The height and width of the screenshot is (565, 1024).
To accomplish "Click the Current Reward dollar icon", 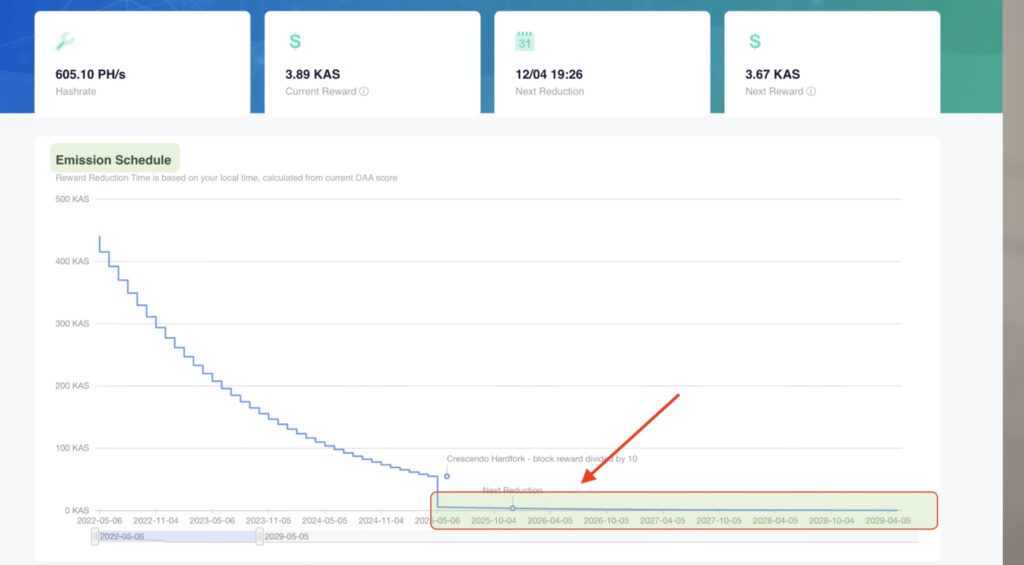I will click(x=295, y=42).
